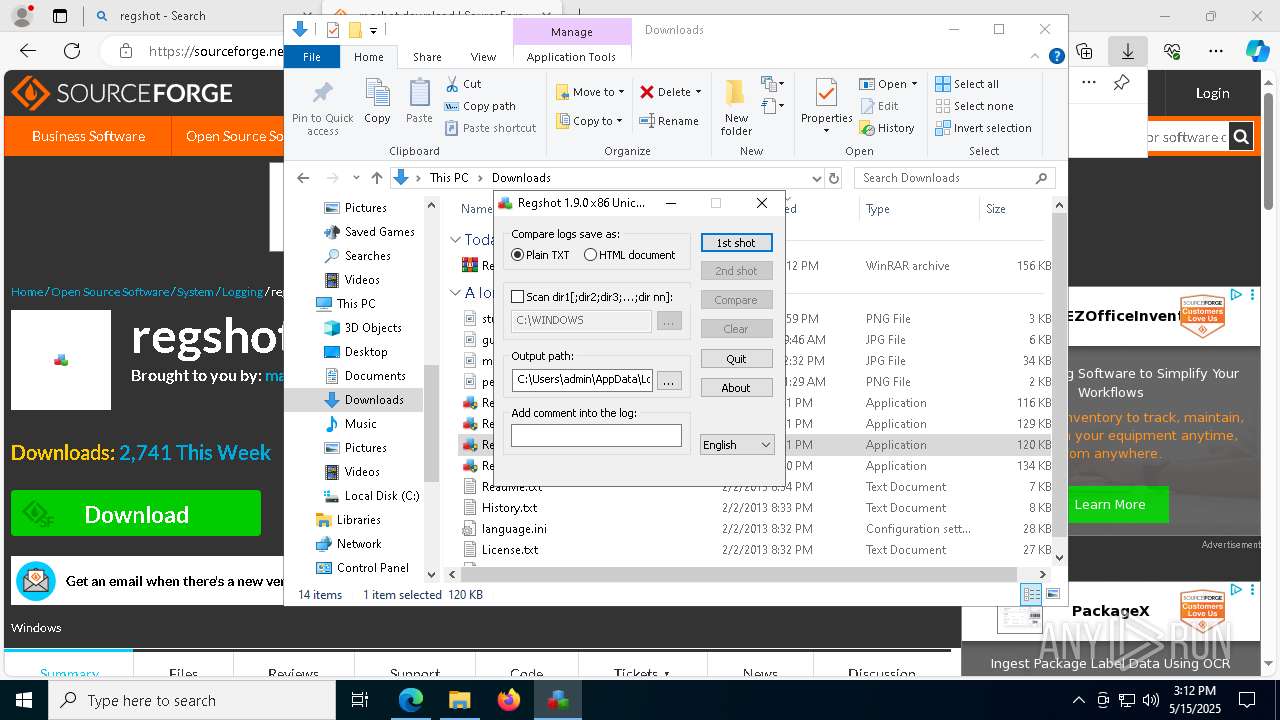Switch to the View ribbon tab
Screen dimensions: 1280x720
[x=483, y=57]
